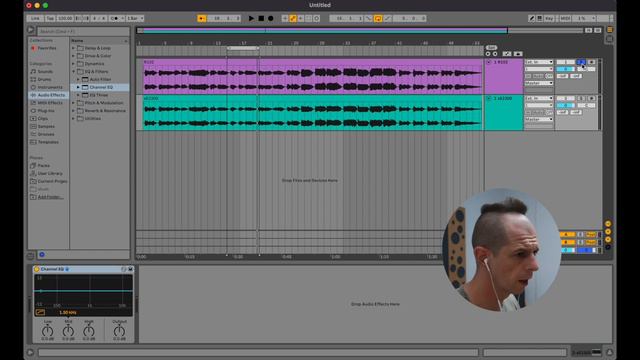The width and height of the screenshot is (640, 360).
Task: Open the purple track's Ext. In input dropdown
Action: (x=539, y=62)
